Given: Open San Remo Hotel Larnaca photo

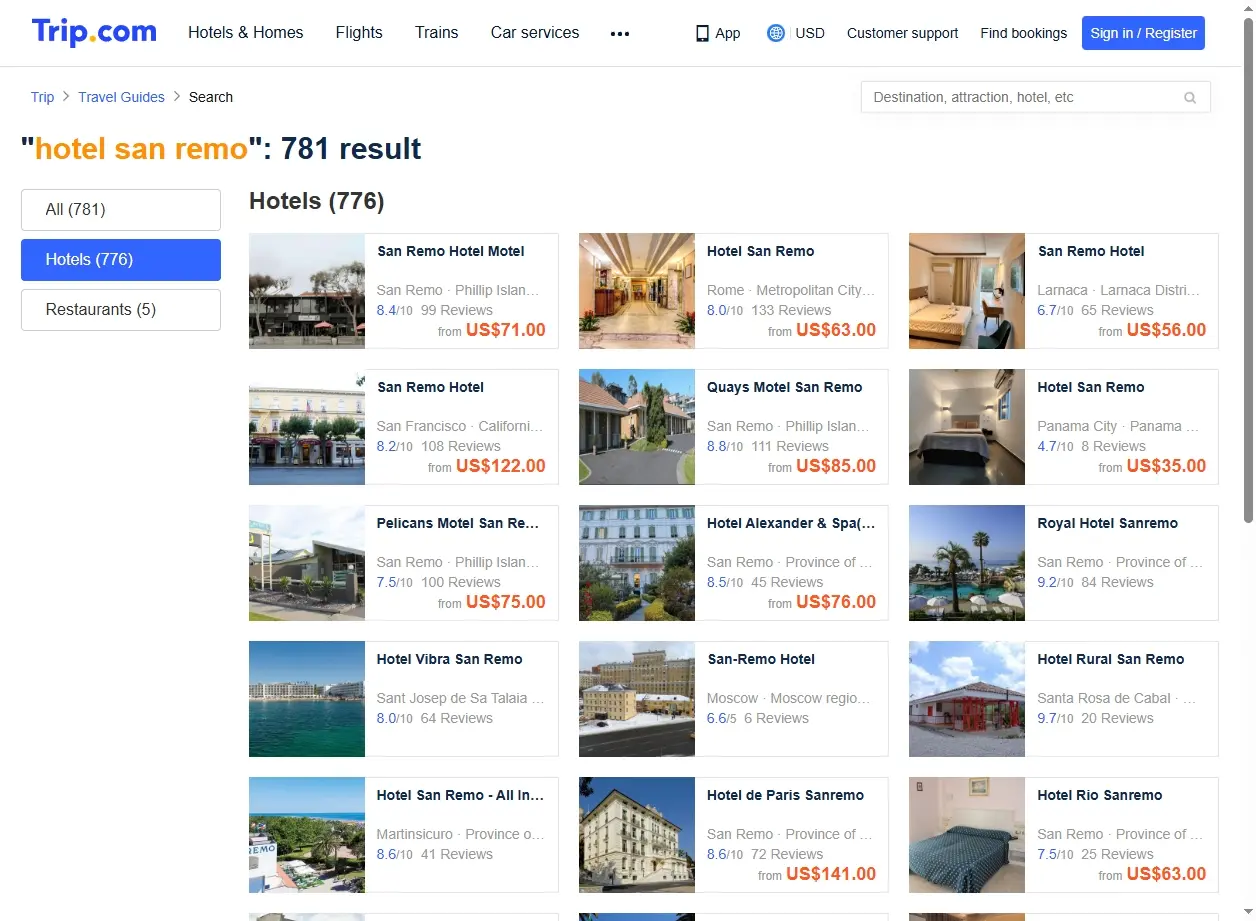Looking at the screenshot, I should [967, 291].
